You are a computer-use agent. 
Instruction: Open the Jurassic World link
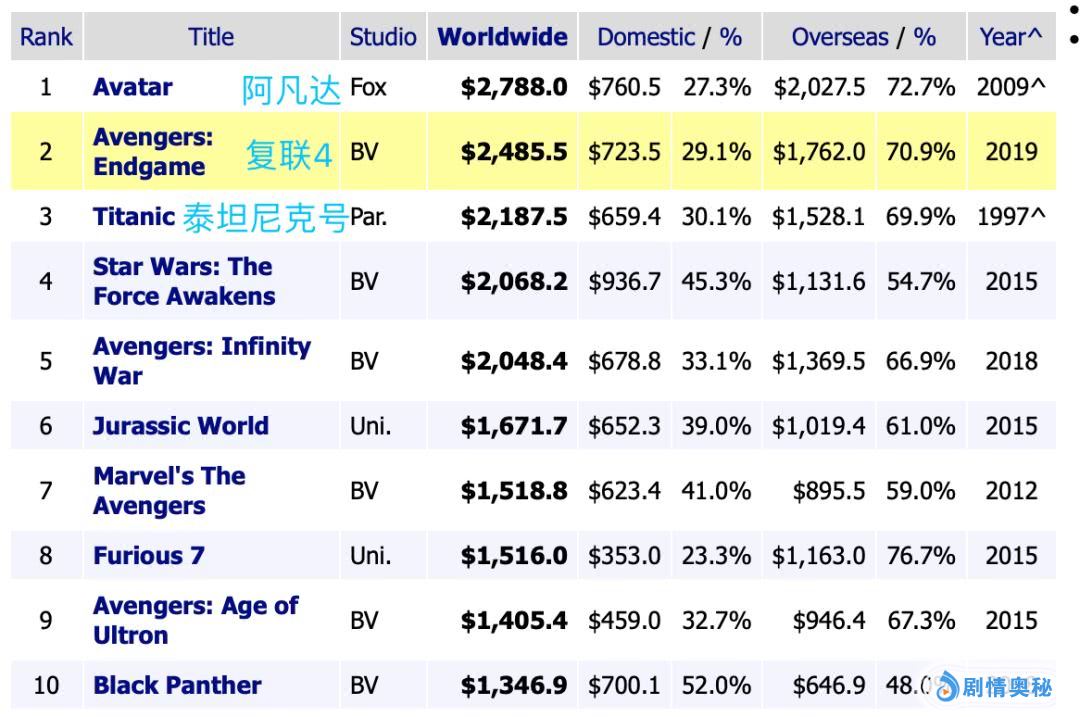(180, 426)
